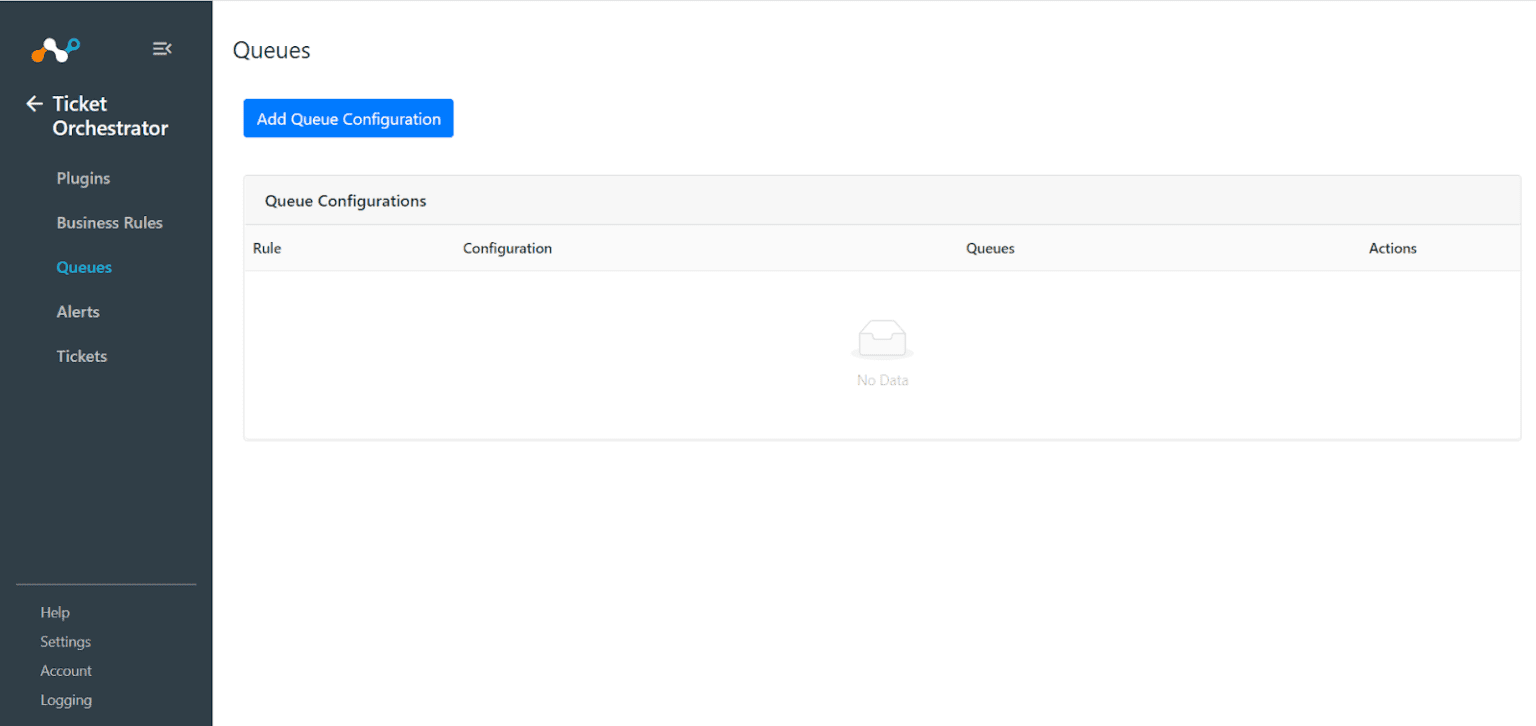Screen dimensions: 1536x726
Task: Go to Settings from the sidebar
Action: (65, 641)
